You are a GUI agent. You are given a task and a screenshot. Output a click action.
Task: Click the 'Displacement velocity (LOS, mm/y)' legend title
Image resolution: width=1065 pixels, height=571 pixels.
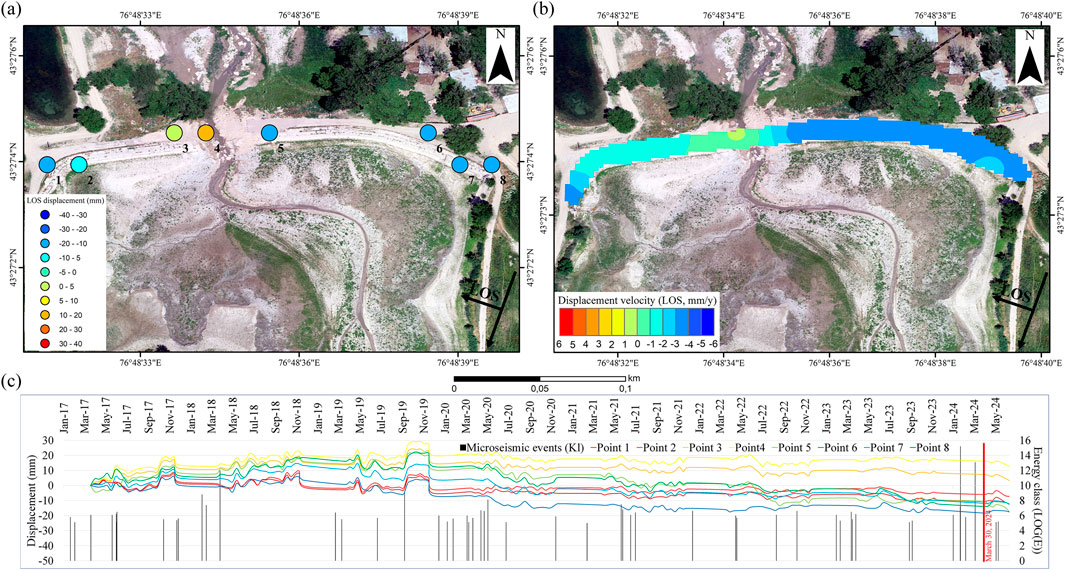[x=636, y=299]
